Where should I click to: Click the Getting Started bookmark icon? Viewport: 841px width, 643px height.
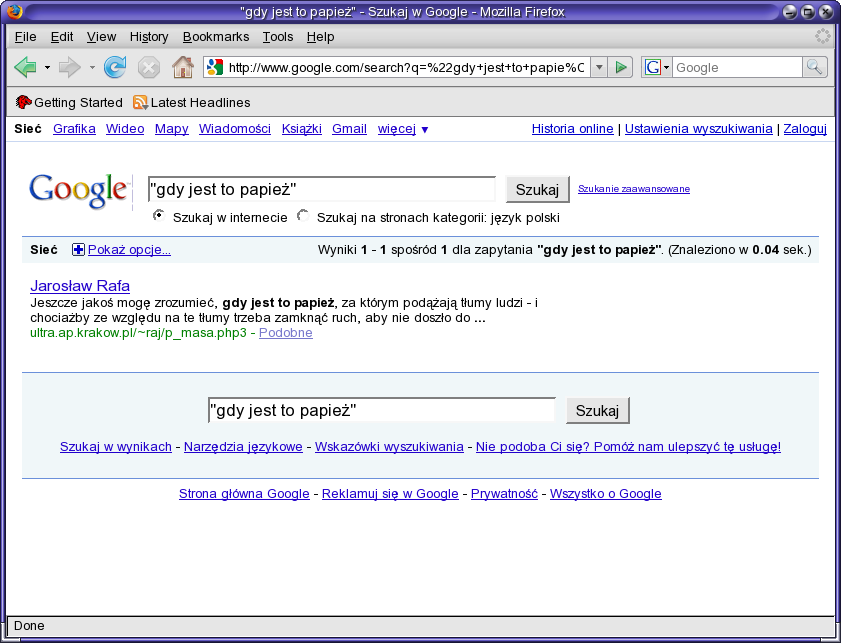(23, 102)
